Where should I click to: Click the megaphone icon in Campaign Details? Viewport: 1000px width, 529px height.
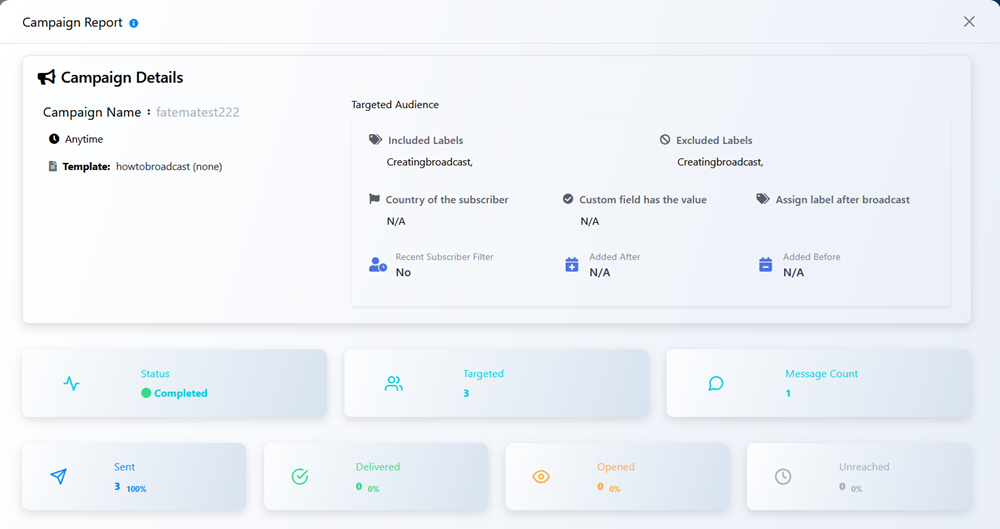(x=46, y=77)
